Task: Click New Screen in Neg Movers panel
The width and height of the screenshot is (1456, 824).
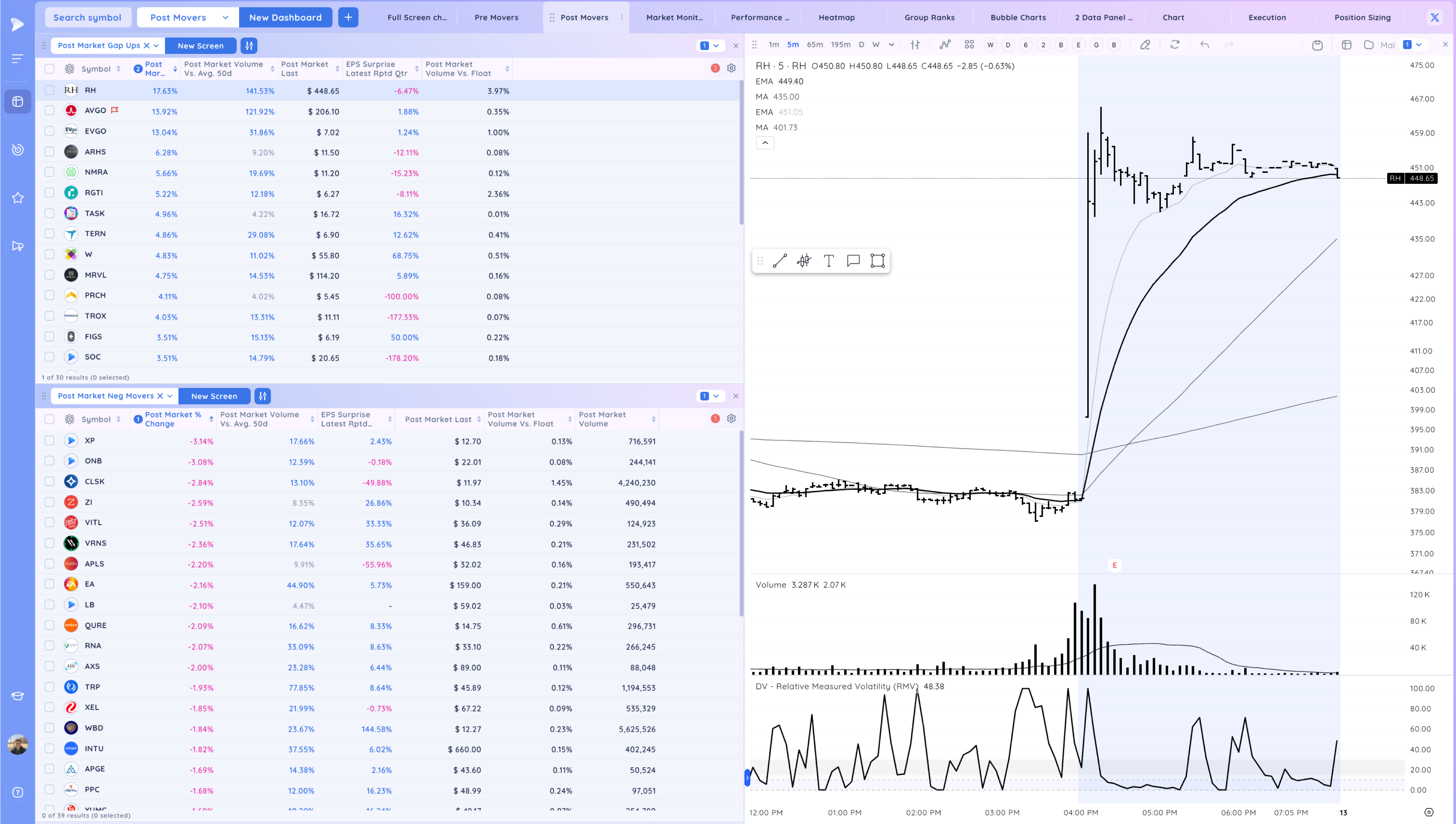Action: click(214, 396)
